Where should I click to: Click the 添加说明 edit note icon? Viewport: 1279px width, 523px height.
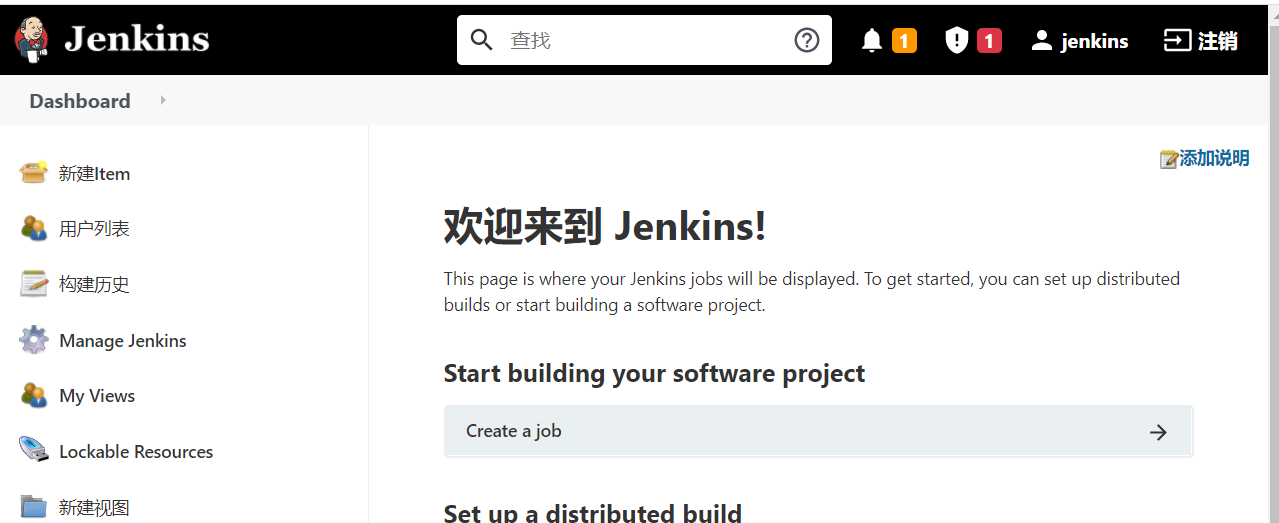(x=1169, y=159)
